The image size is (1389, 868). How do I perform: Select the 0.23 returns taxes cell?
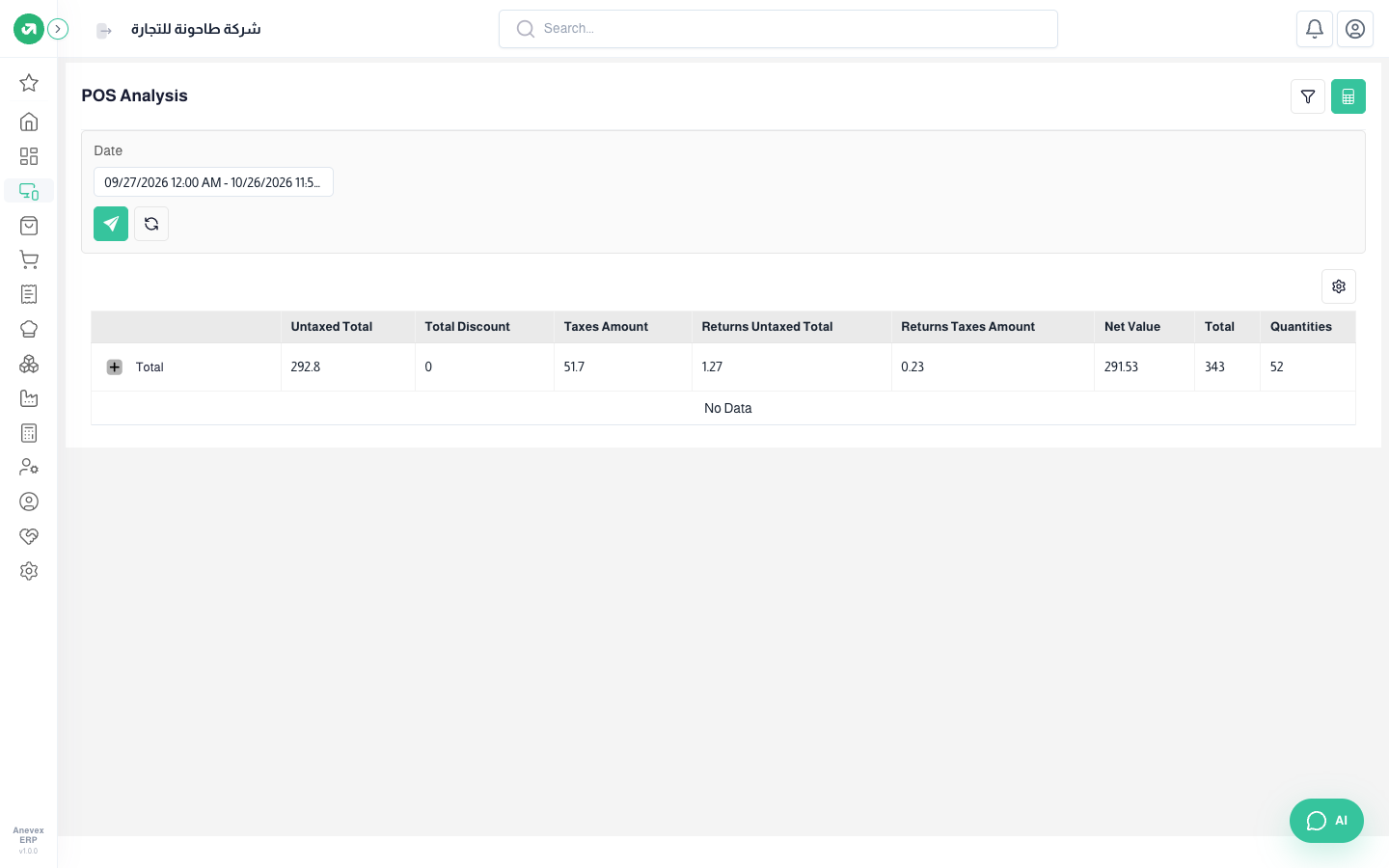pos(993,366)
